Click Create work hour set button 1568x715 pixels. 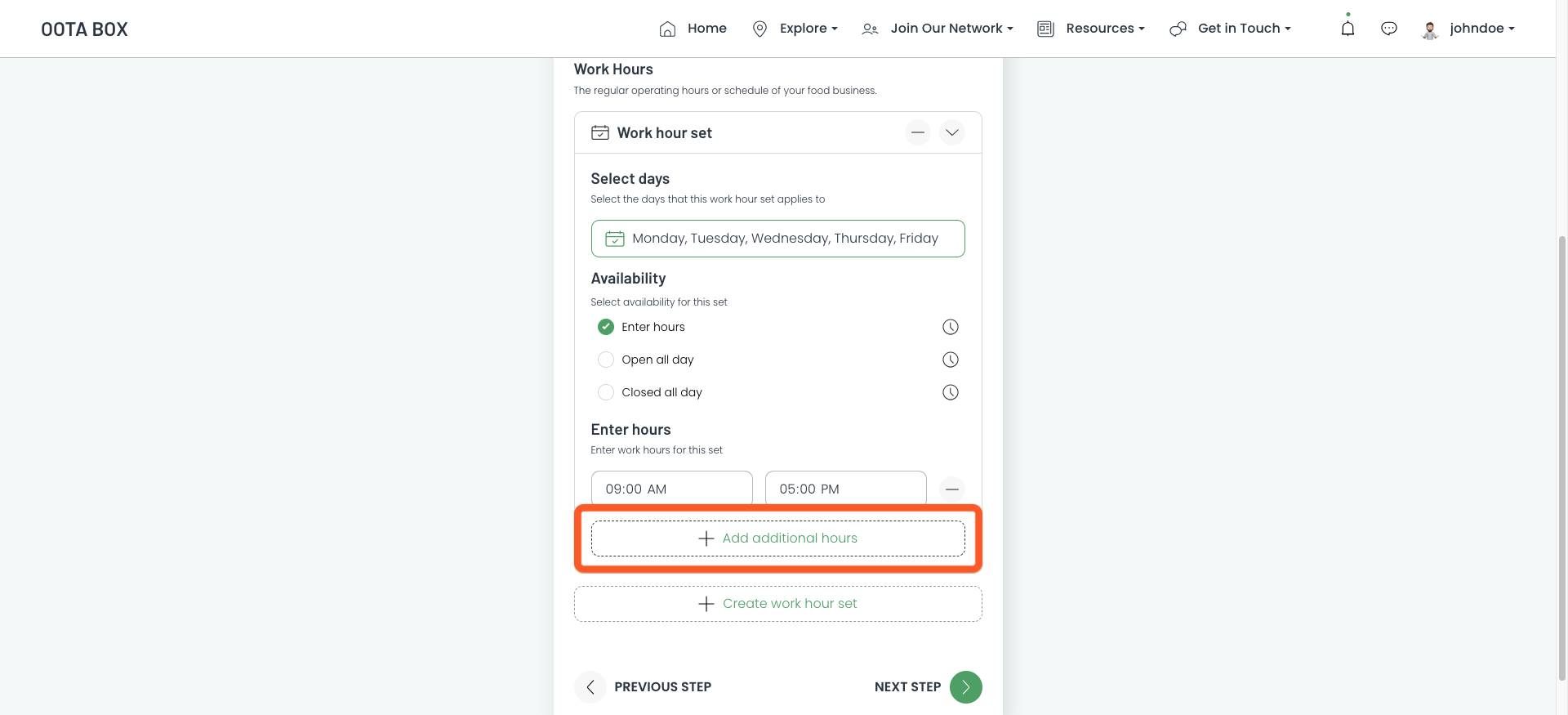777,604
